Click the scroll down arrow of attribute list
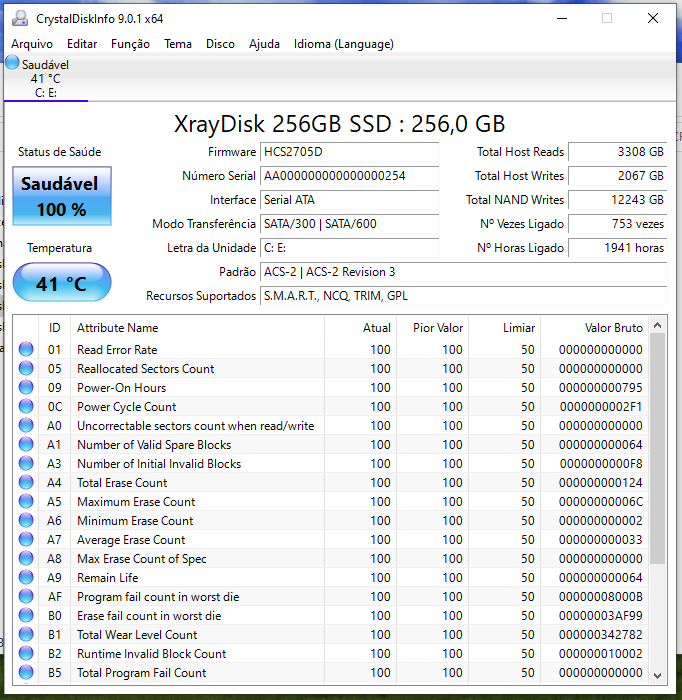The width and height of the screenshot is (682, 700). 657,675
